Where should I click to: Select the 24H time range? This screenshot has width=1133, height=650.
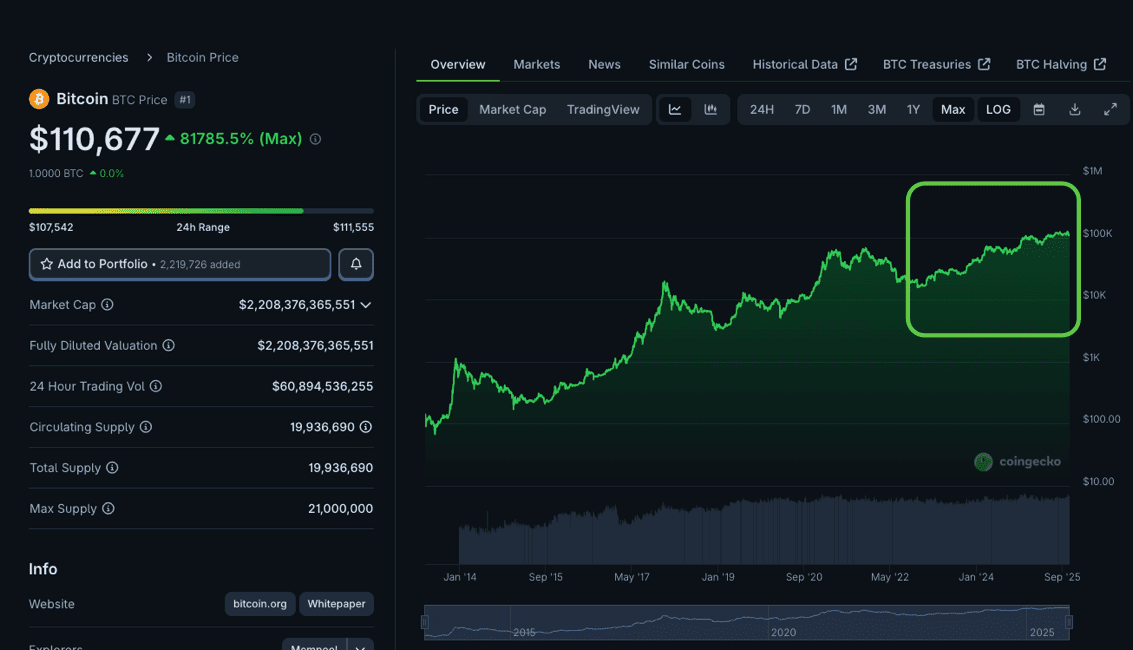coord(762,110)
